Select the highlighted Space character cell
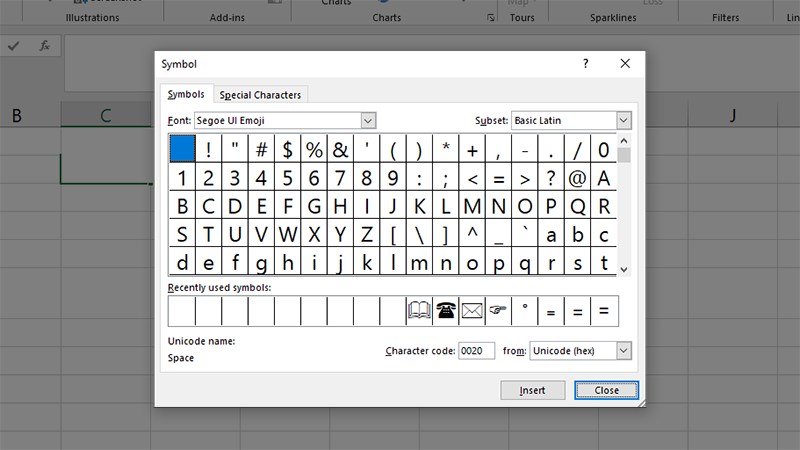Viewport: 800px width, 450px height. click(x=181, y=150)
